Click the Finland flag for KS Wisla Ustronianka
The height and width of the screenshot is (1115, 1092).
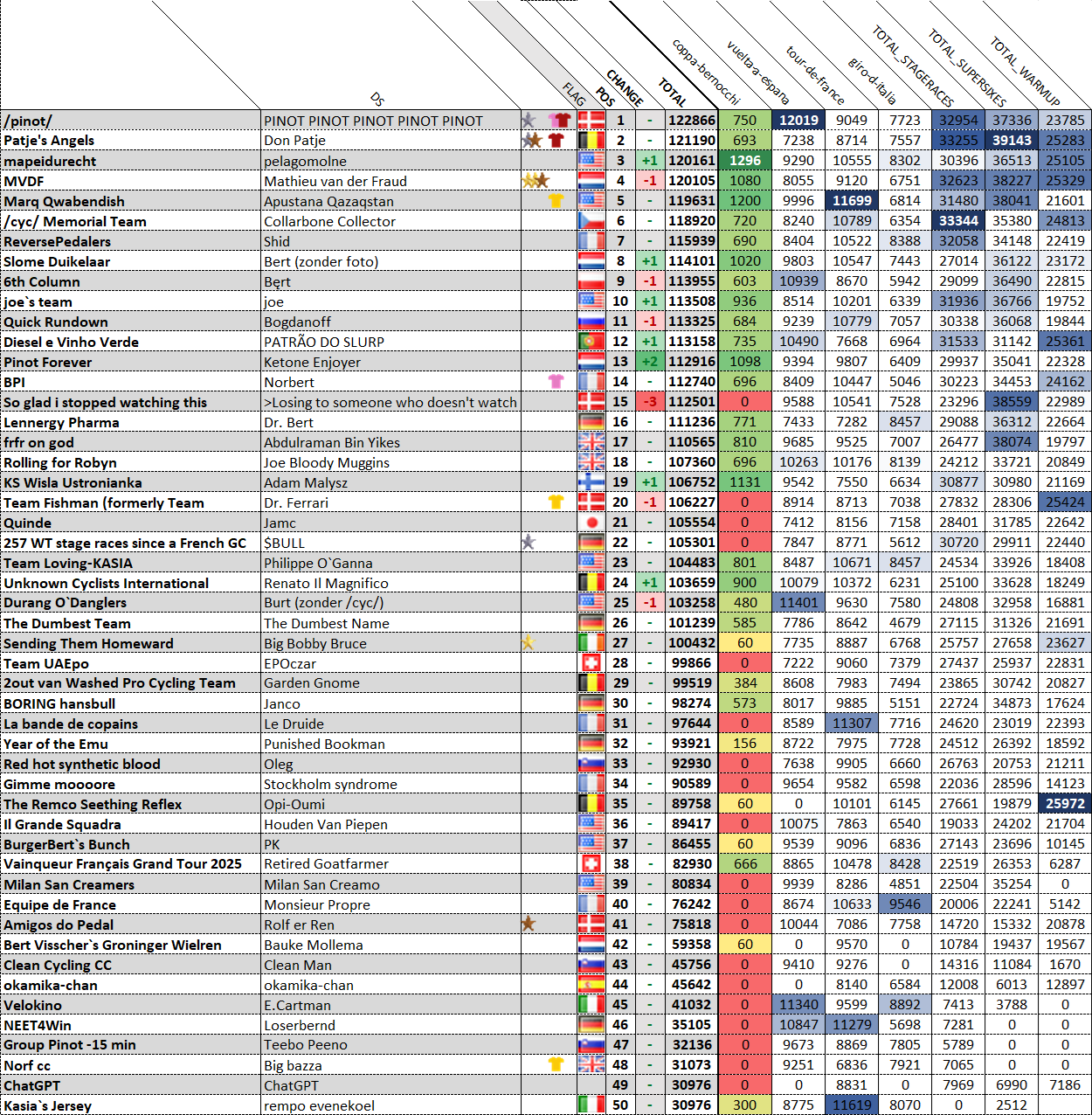pyautogui.click(x=591, y=482)
